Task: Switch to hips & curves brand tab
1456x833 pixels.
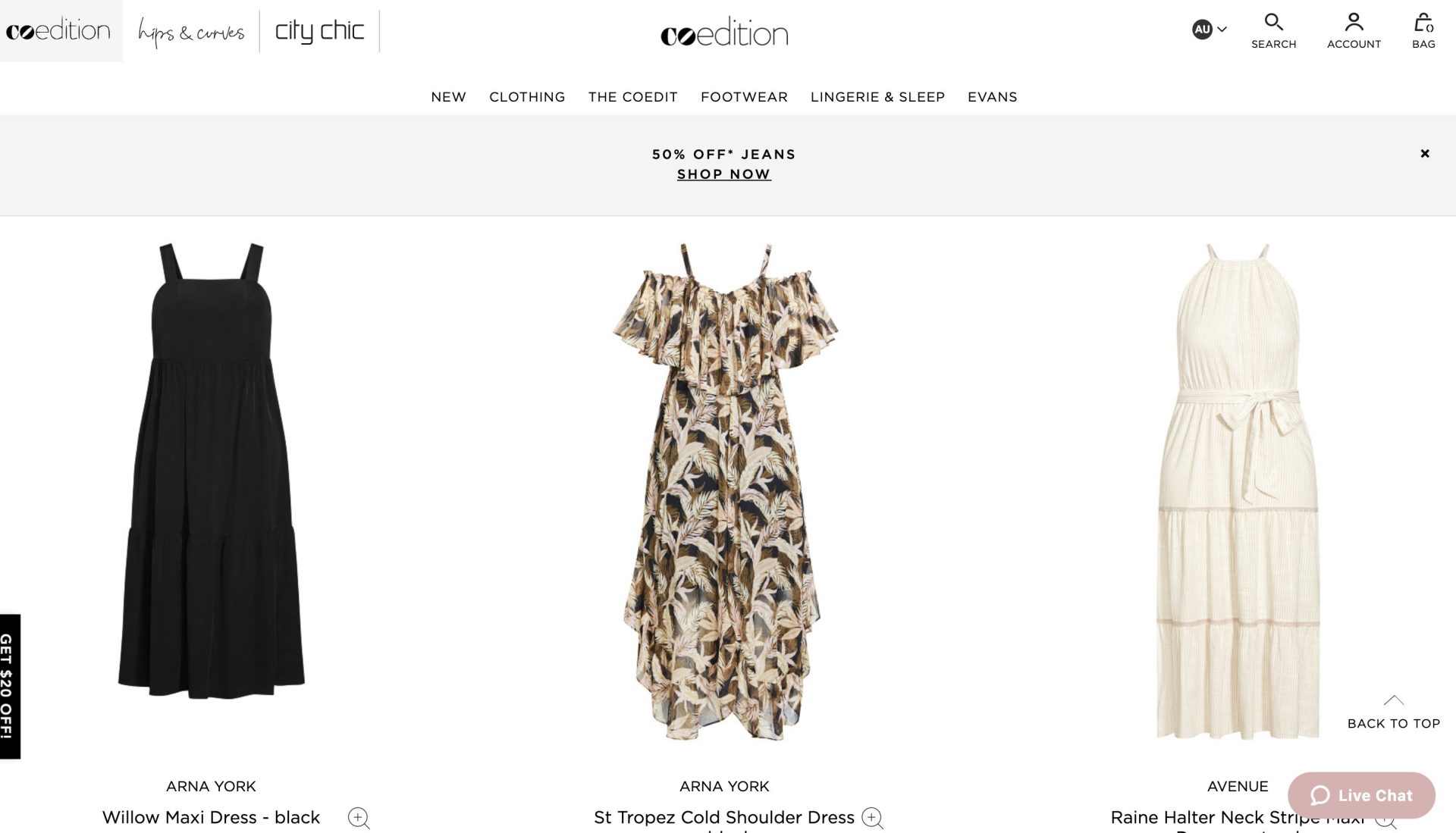Action: [190, 31]
